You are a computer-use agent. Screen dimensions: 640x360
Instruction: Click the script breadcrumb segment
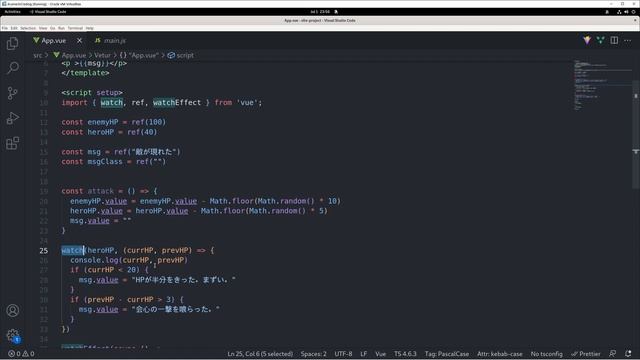coord(180,55)
